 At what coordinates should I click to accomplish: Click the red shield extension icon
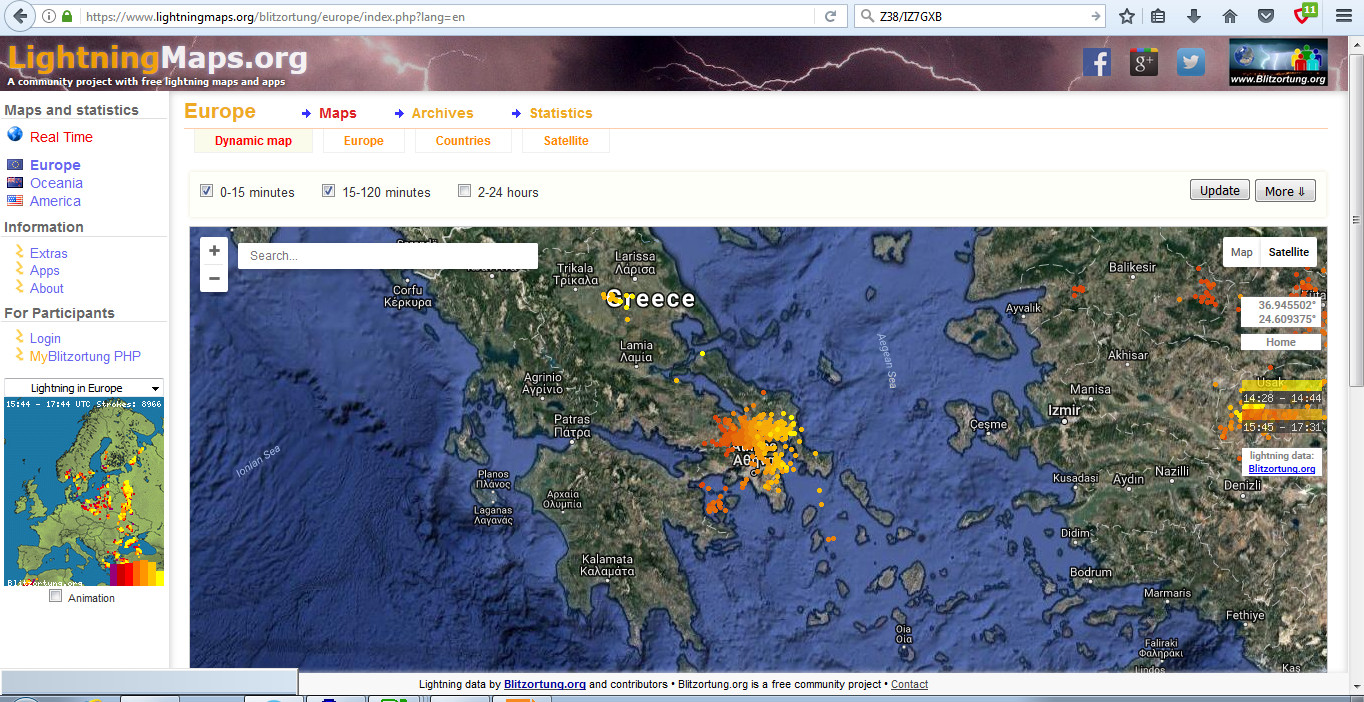point(1303,15)
